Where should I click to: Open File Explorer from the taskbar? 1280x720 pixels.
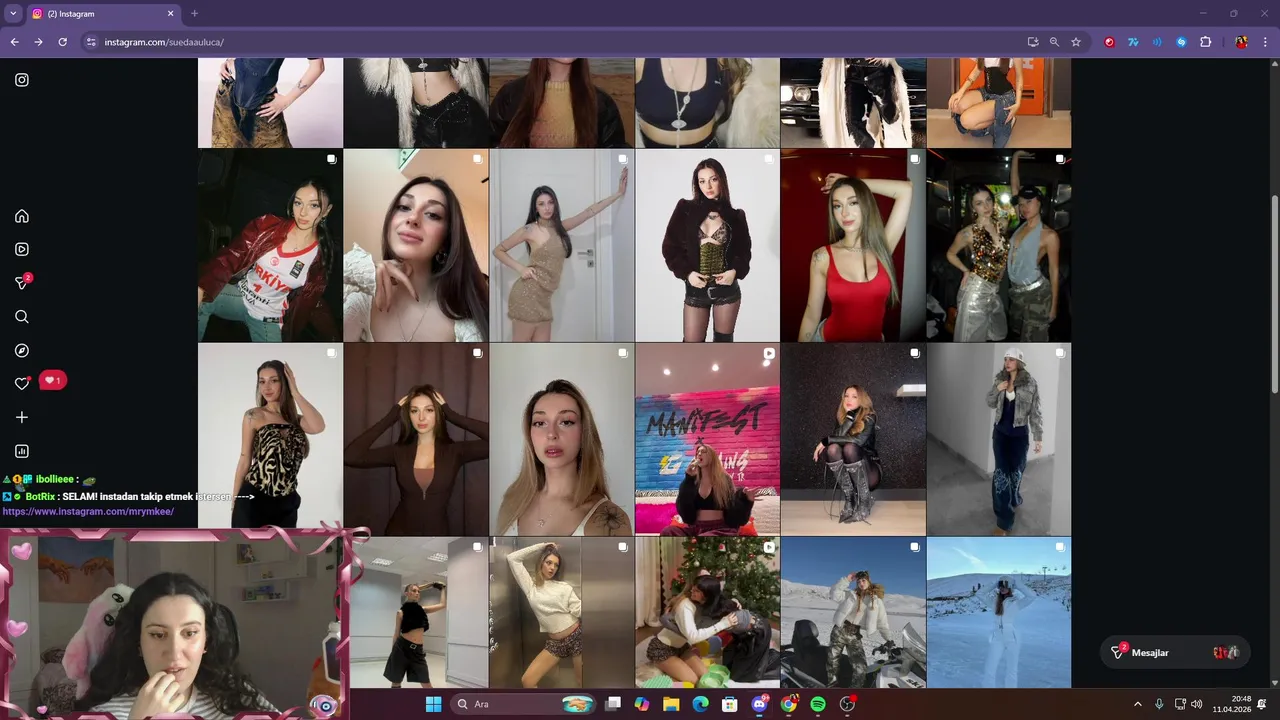(x=671, y=704)
